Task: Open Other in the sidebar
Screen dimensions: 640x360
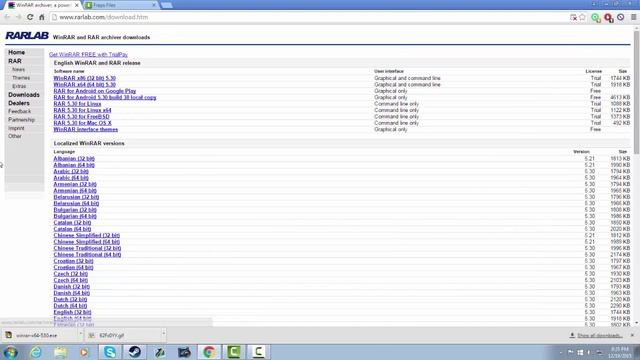Action: [15, 136]
